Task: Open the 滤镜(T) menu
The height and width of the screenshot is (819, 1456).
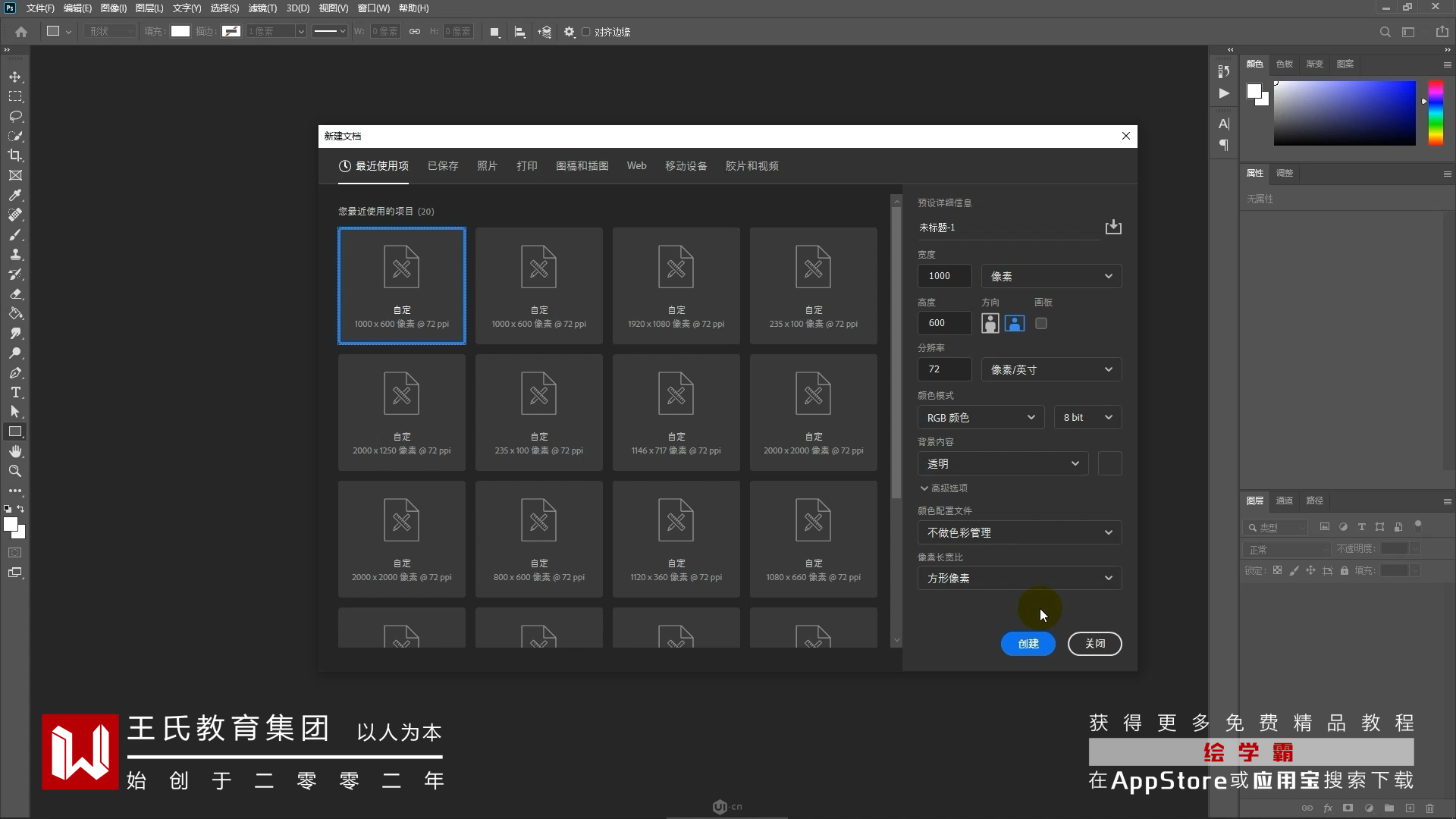Action: coord(262,8)
